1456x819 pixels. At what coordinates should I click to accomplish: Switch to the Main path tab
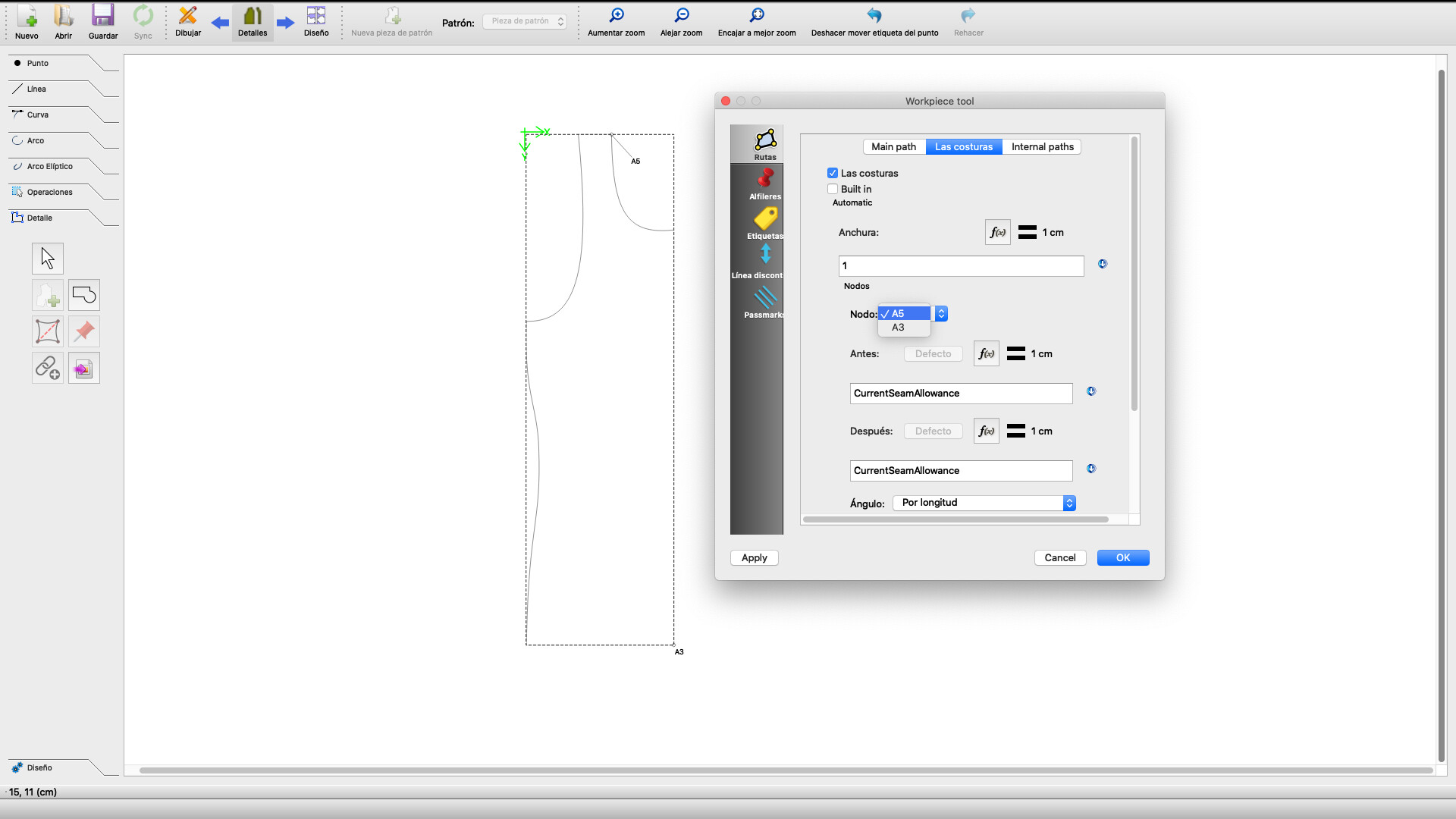pos(893,147)
